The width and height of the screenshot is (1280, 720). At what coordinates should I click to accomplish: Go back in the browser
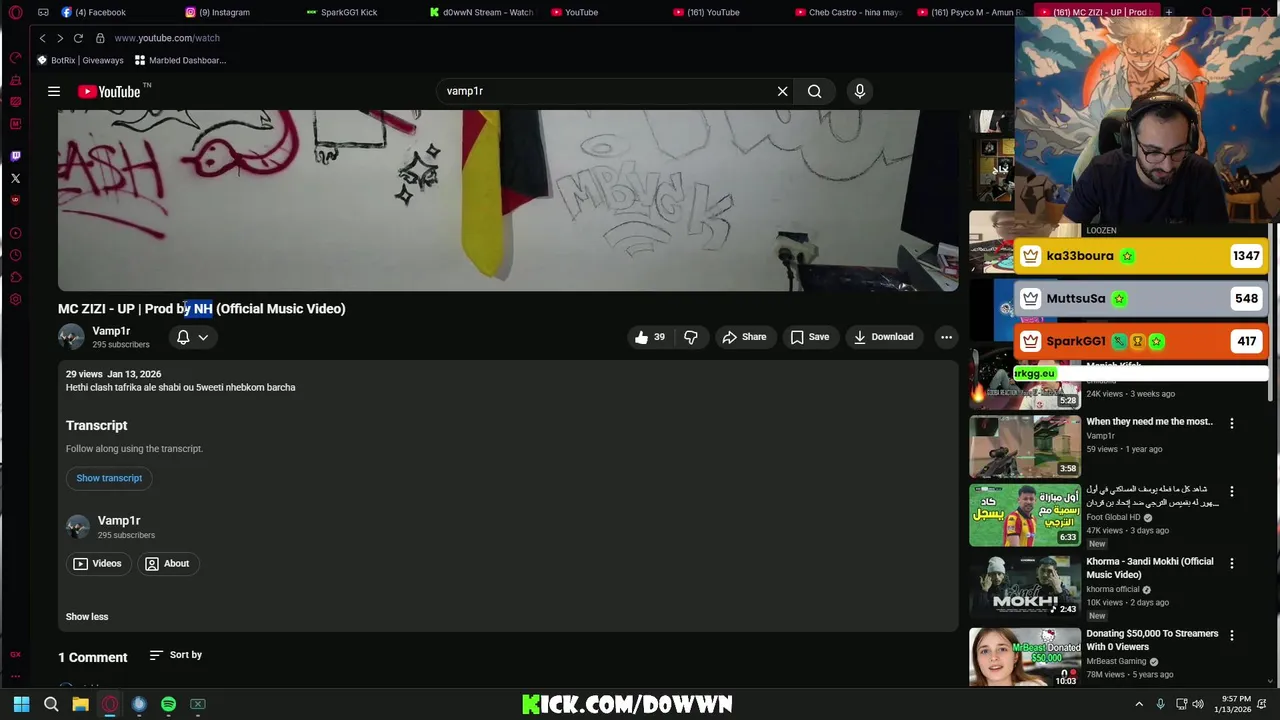click(x=42, y=38)
